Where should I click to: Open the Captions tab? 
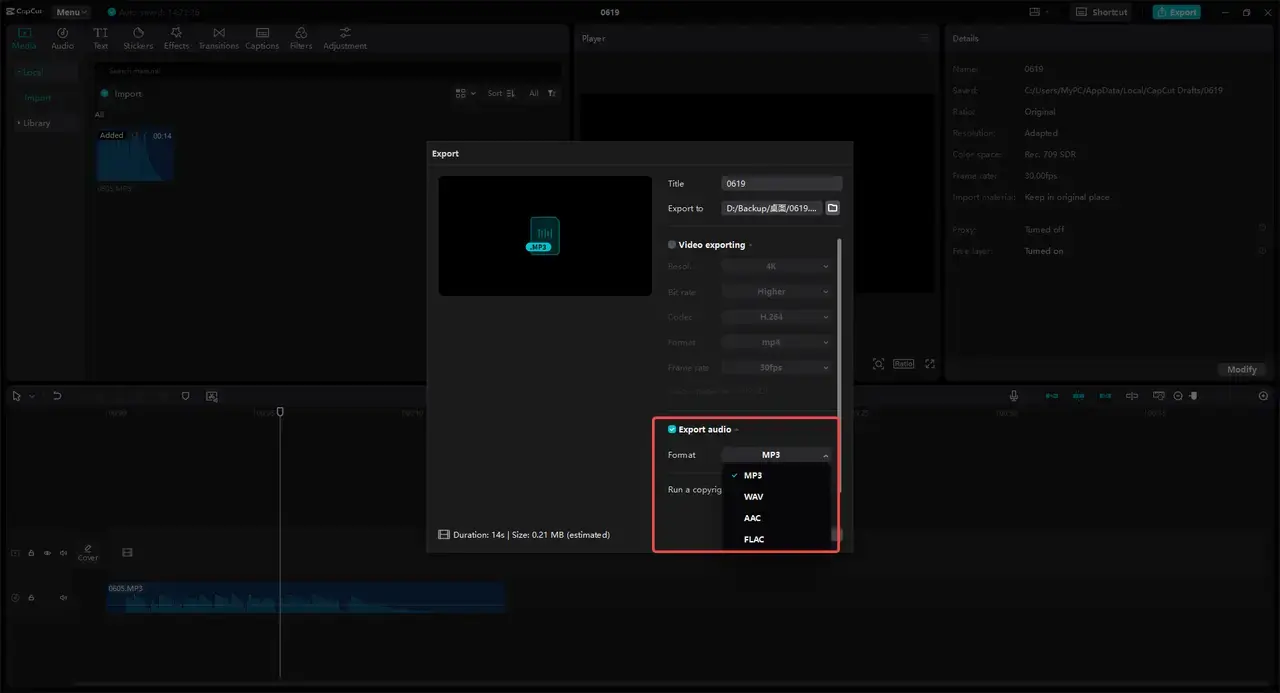262,38
